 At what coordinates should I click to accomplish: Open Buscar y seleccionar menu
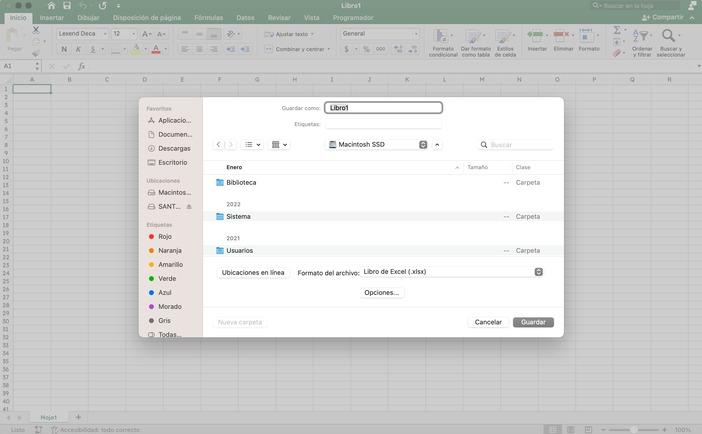point(671,43)
